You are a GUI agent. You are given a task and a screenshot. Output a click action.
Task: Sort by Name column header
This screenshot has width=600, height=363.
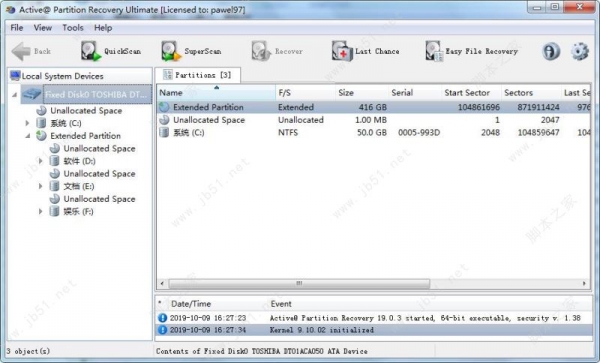click(x=216, y=93)
